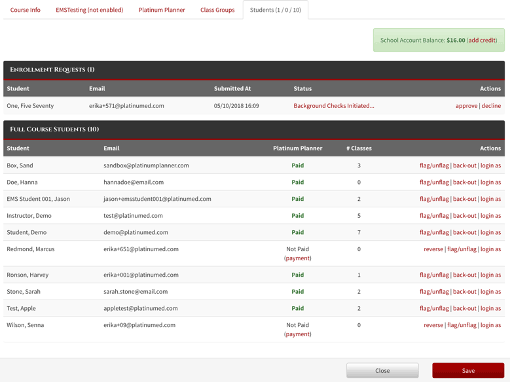This screenshot has width=510, height=382.
Task: Back-out Student, Demo
Action: (465, 232)
